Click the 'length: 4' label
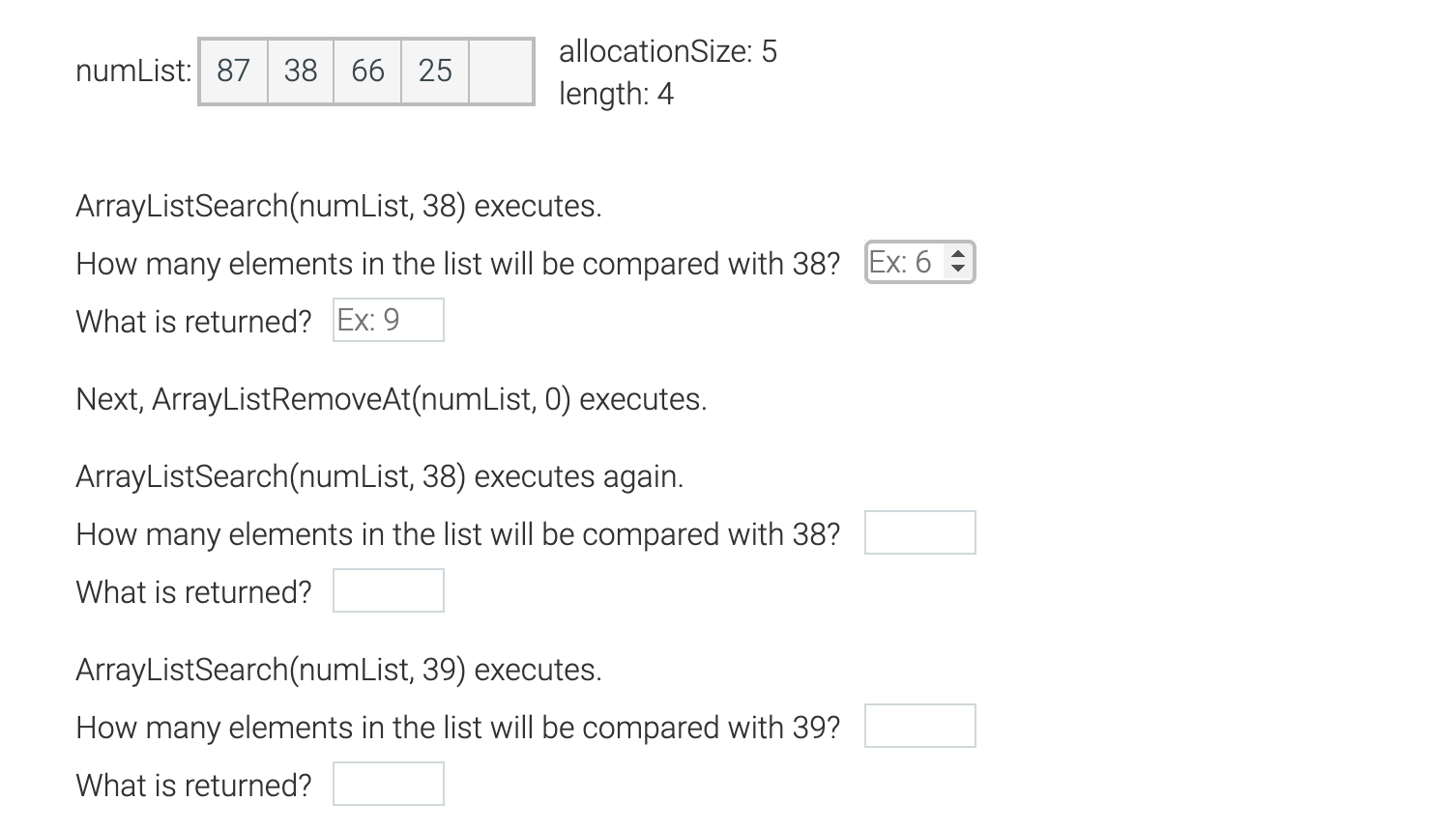This screenshot has height=831, width=1456. [x=616, y=94]
